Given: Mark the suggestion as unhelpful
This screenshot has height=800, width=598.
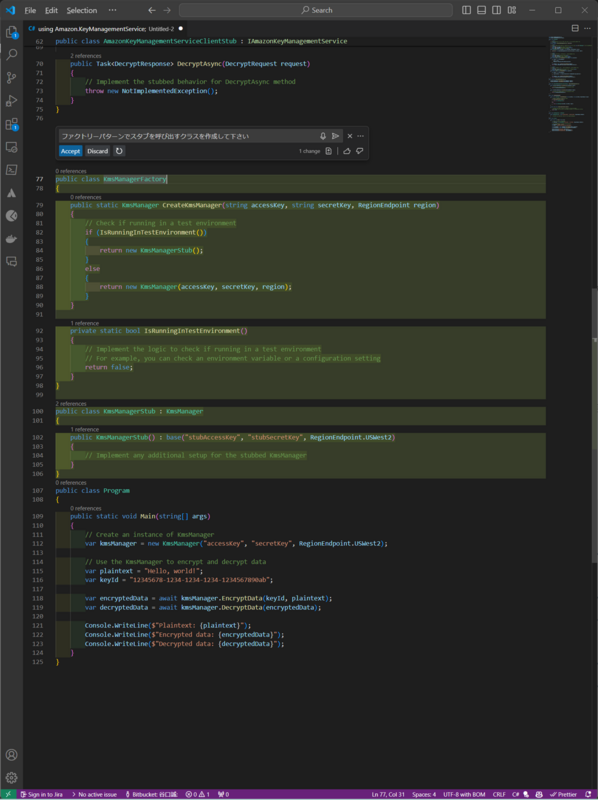Looking at the screenshot, I should [360, 151].
